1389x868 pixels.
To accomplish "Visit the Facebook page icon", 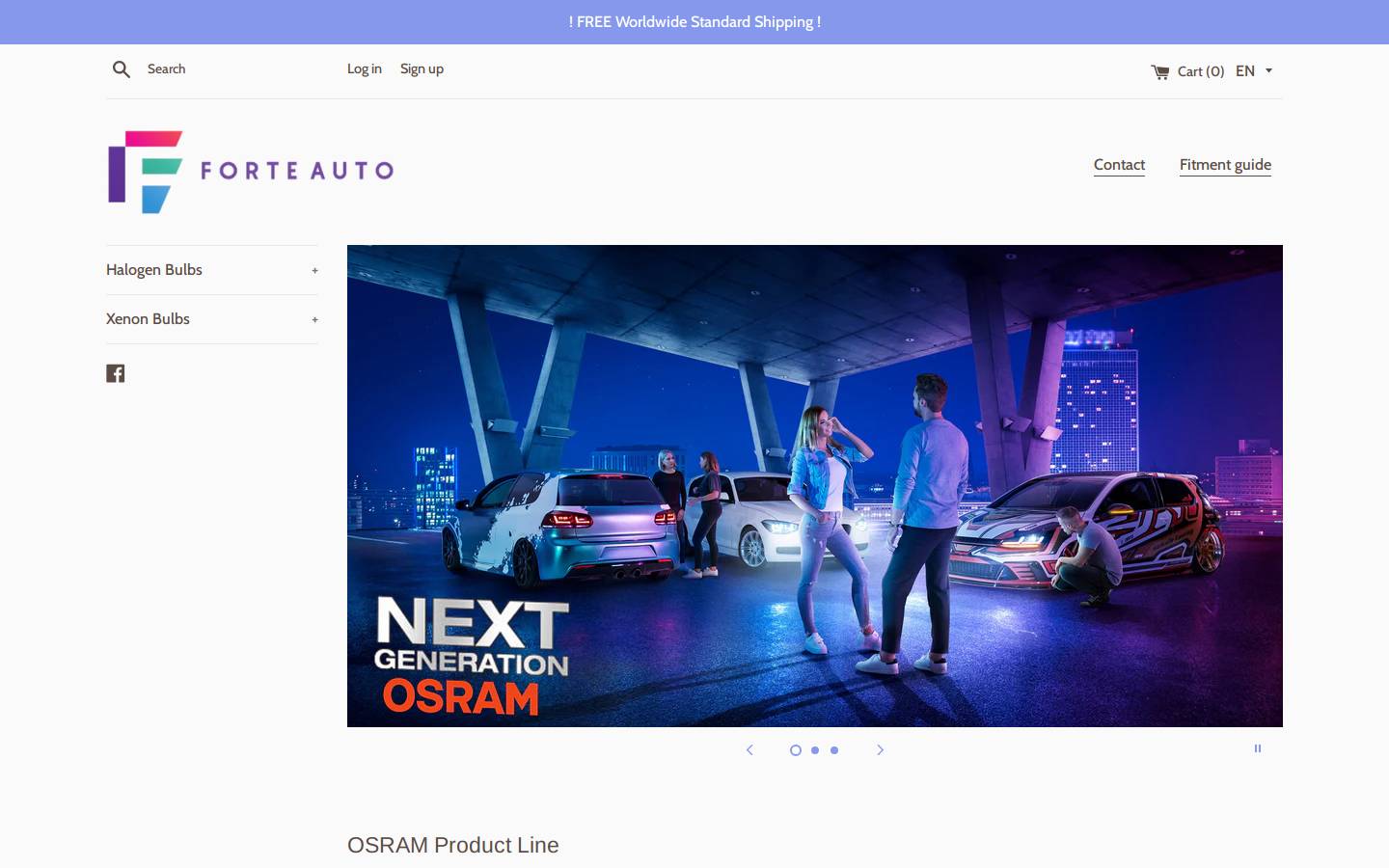I will click(x=116, y=373).
